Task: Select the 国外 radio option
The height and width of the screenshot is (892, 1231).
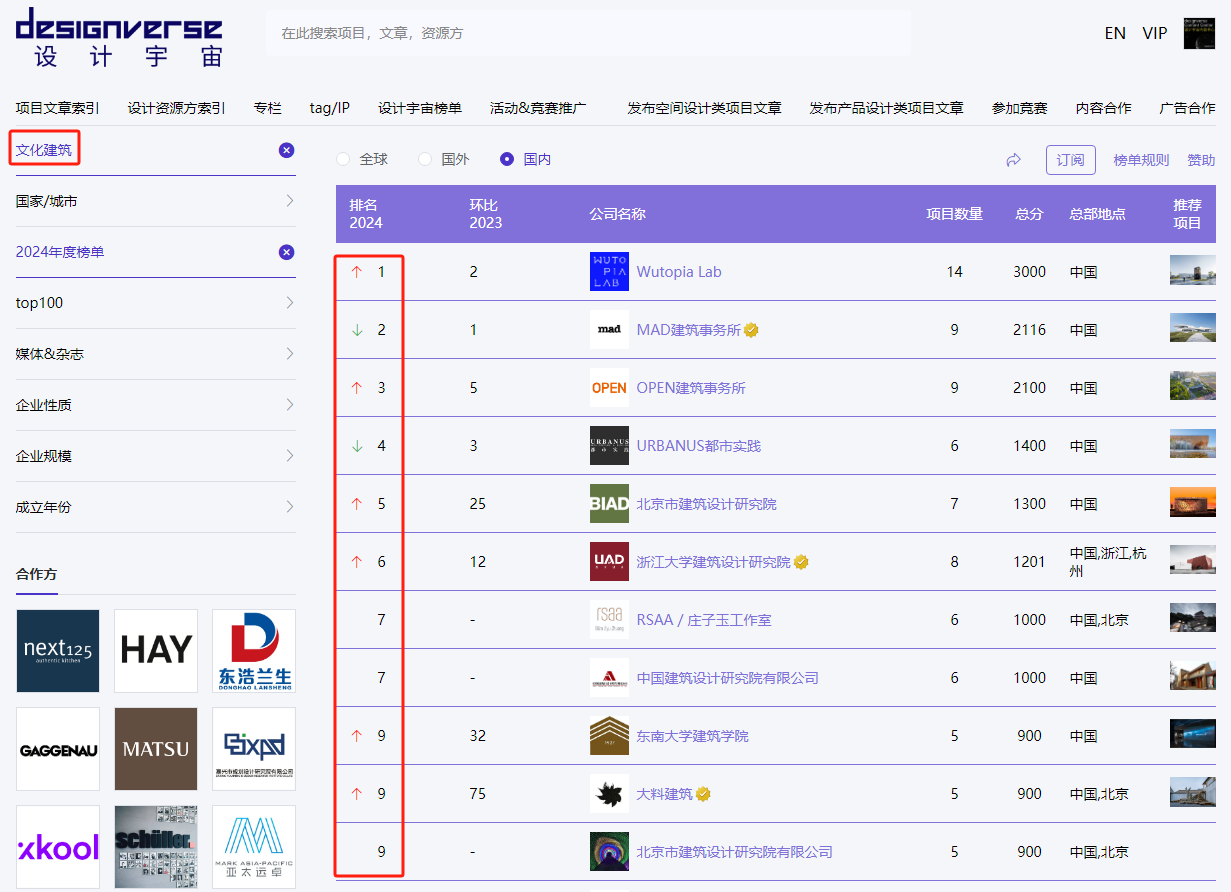Action: tap(425, 159)
